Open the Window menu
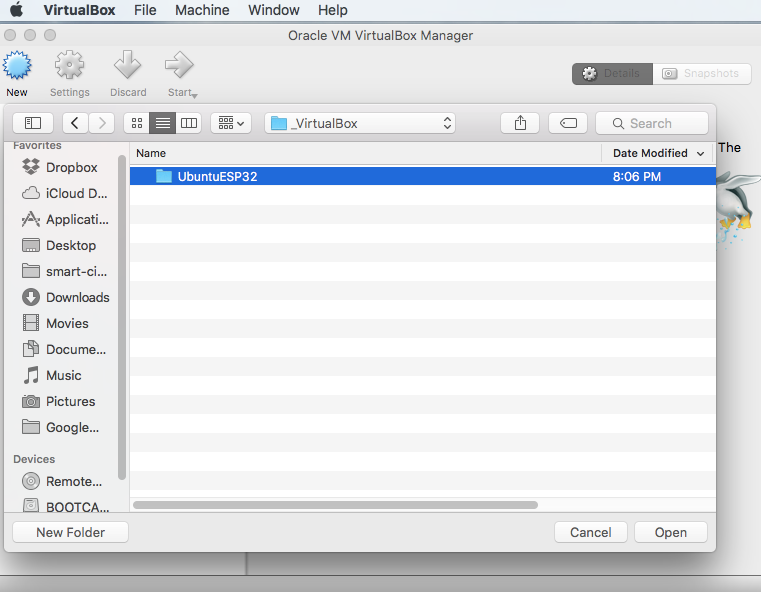 [x=274, y=10]
